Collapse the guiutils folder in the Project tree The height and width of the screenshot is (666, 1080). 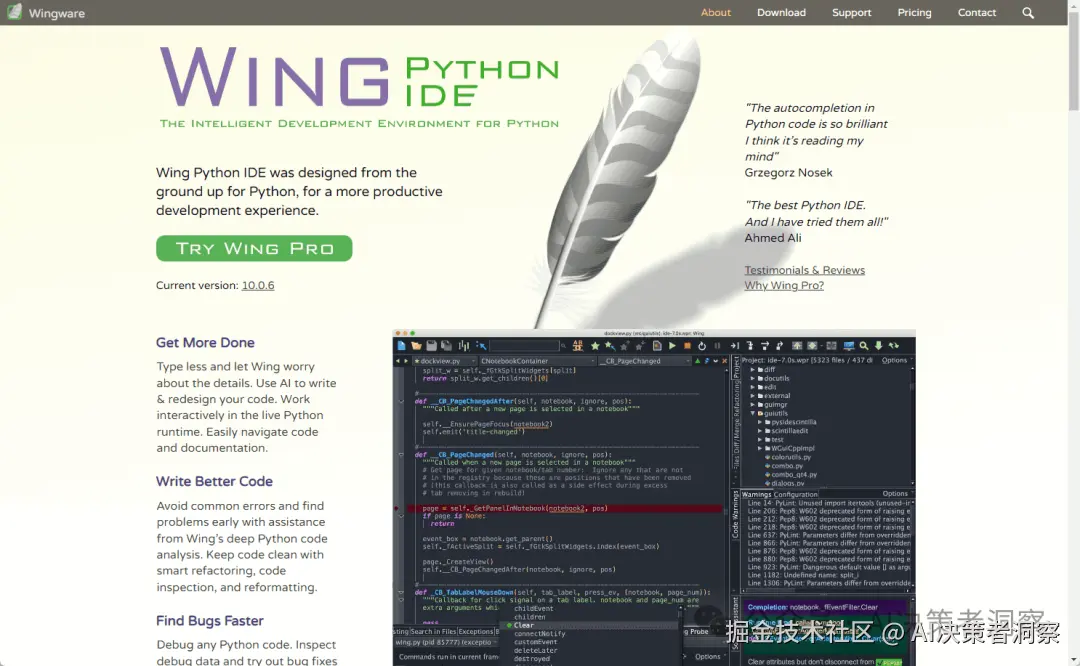(753, 413)
